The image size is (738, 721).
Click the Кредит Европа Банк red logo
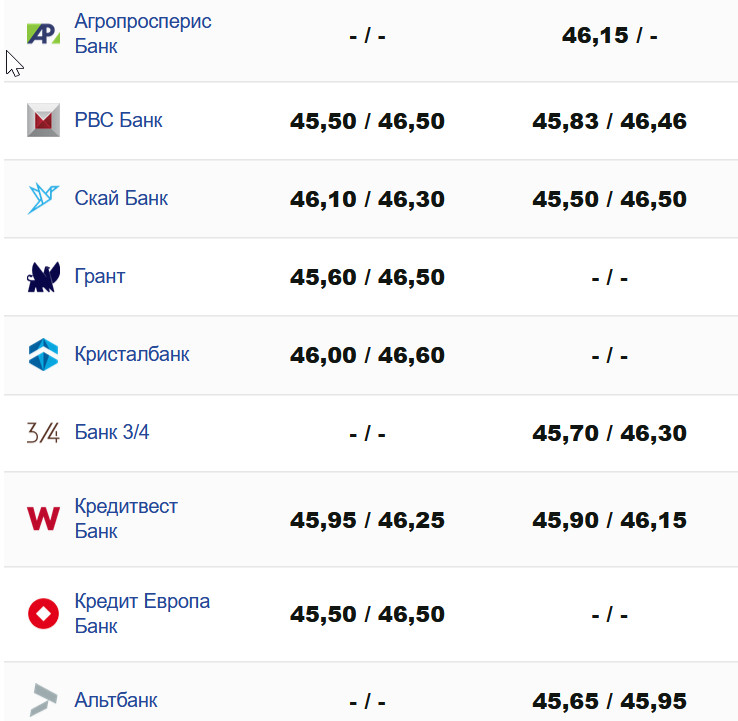coord(44,613)
